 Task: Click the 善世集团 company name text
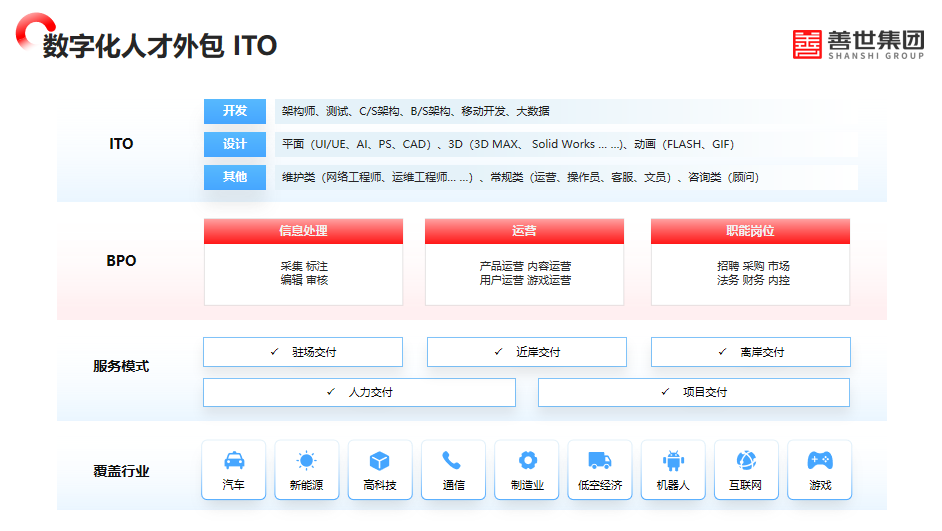tap(876, 40)
